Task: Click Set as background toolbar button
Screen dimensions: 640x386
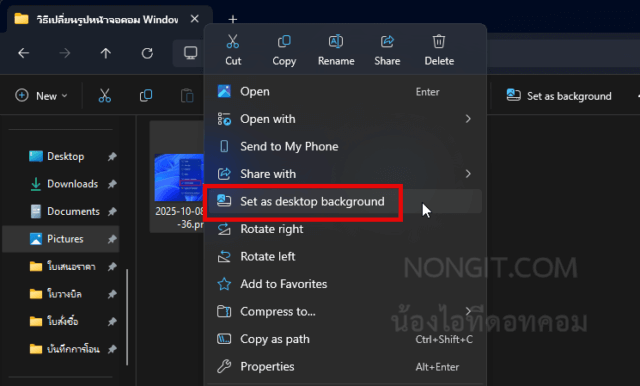Action: coord(559,96)
